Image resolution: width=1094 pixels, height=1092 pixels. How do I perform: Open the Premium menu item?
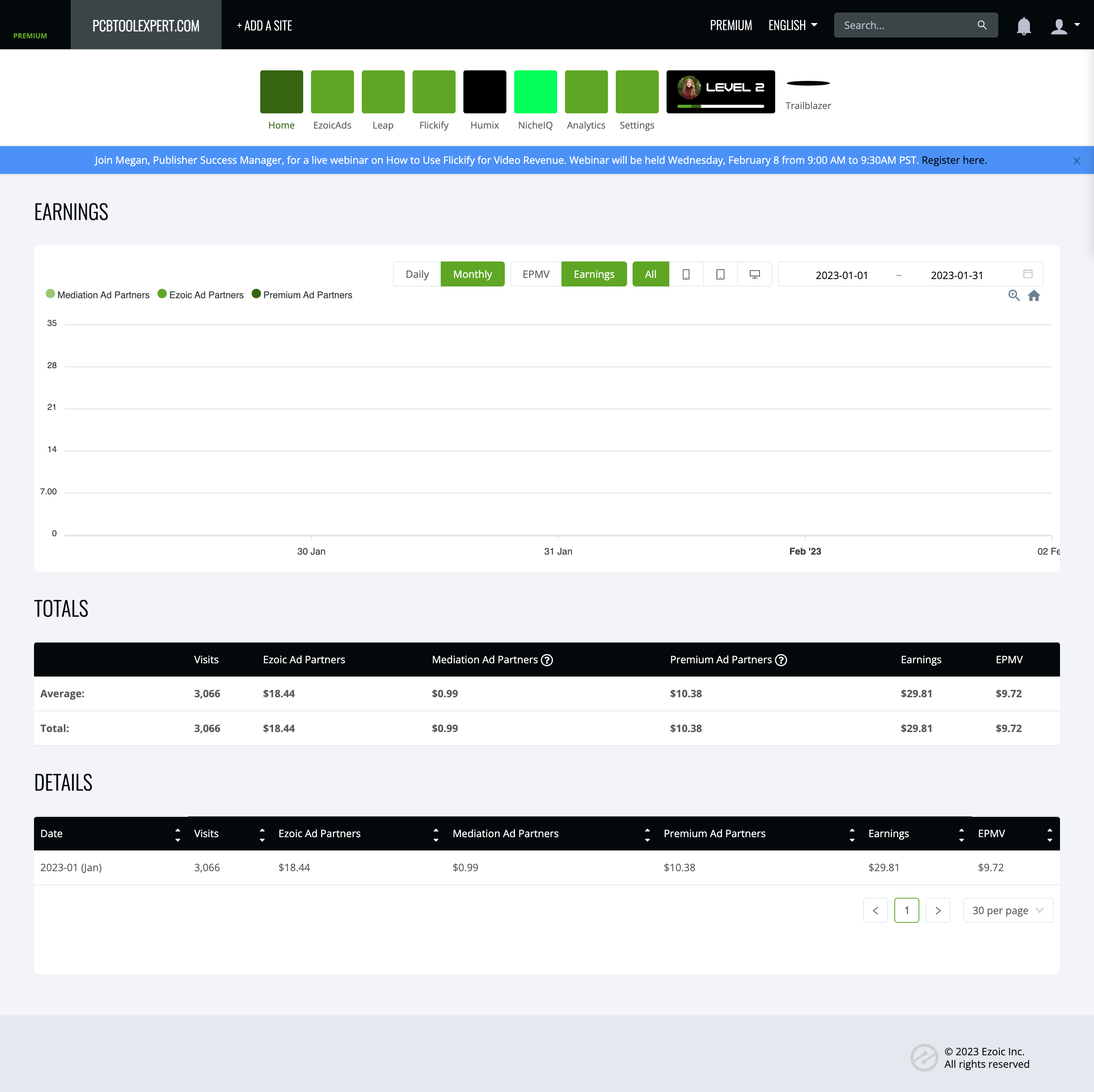(x=731, y=25)
